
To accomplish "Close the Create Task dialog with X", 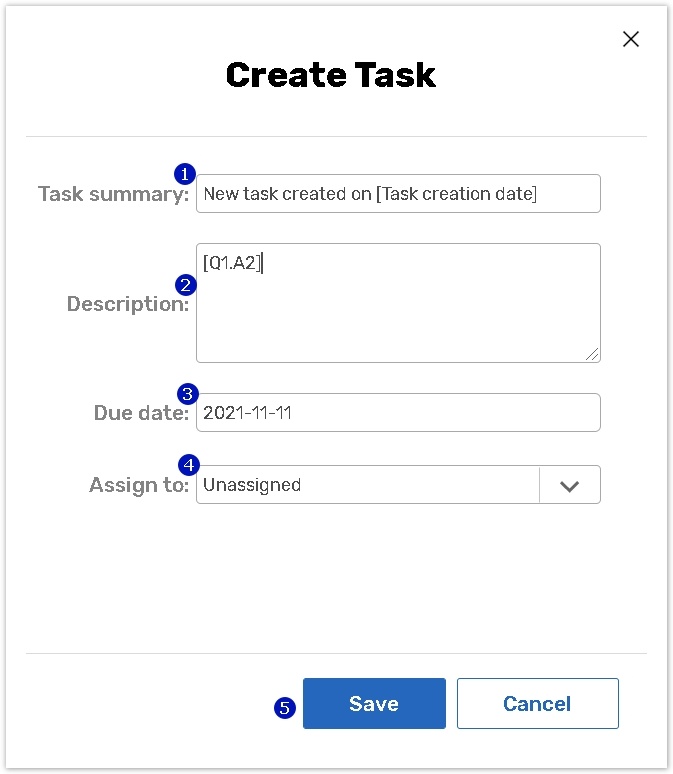I will (630, 39).
